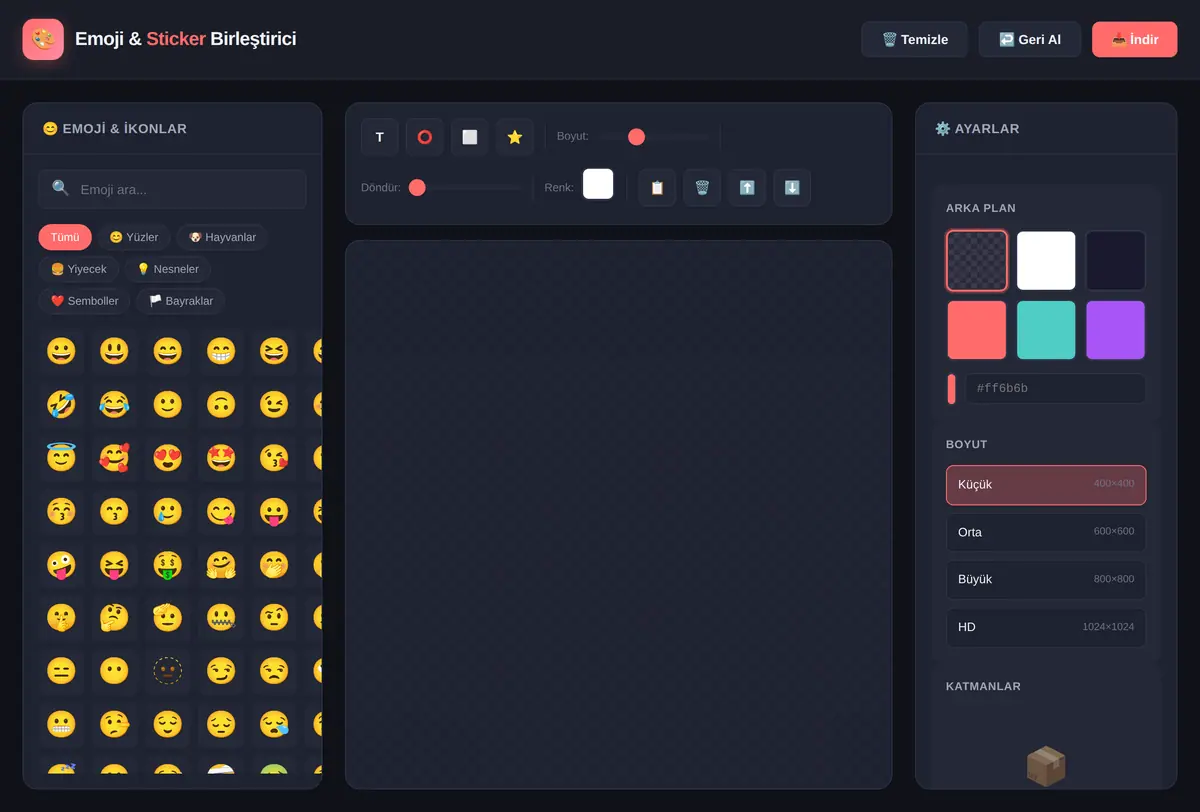Click the trash delete icon in the toolbar
Image resolution: width=1200 pixels, height=812 pixels.
click(702, 187)
